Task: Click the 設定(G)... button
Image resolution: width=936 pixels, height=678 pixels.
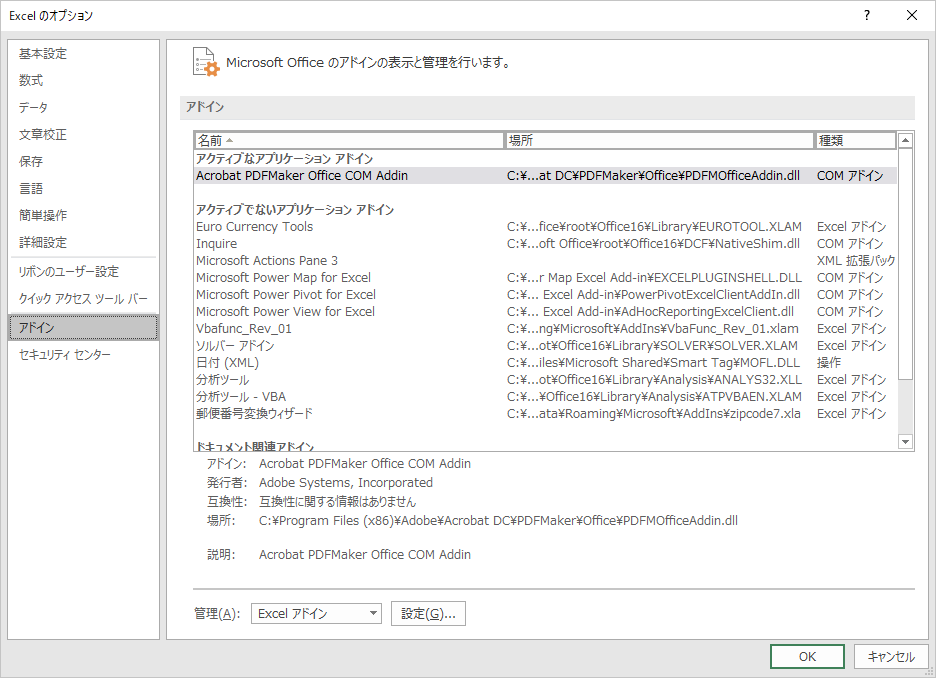Action: 429,614
